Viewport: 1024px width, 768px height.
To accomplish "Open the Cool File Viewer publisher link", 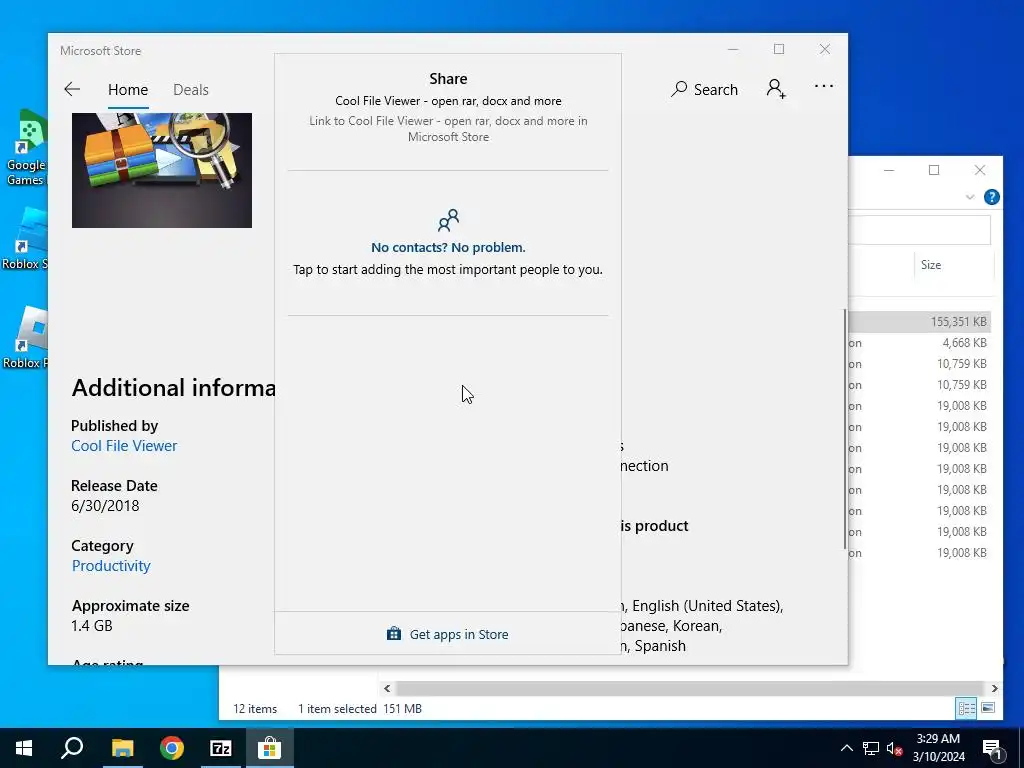I will click(124, 446).
